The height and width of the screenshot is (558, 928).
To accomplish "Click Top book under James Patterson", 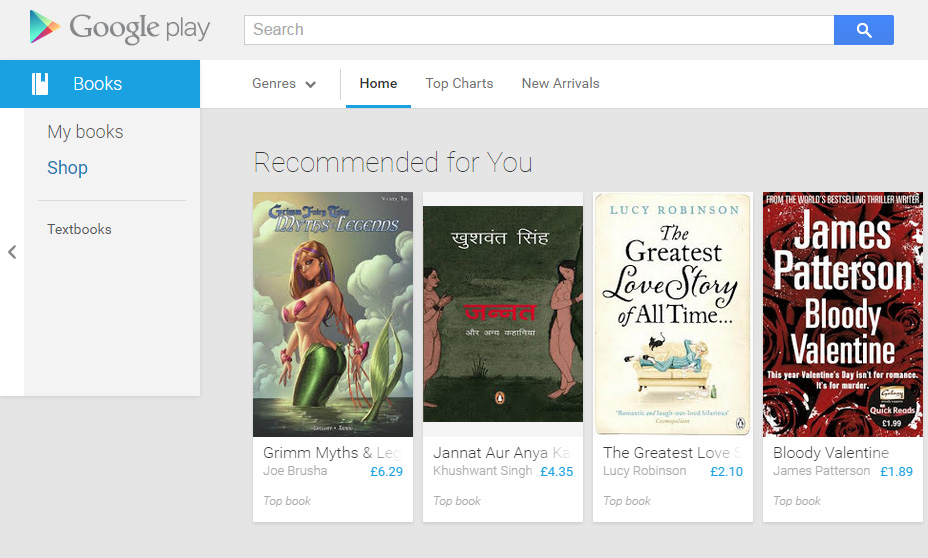I will click(x=797, y=501).
